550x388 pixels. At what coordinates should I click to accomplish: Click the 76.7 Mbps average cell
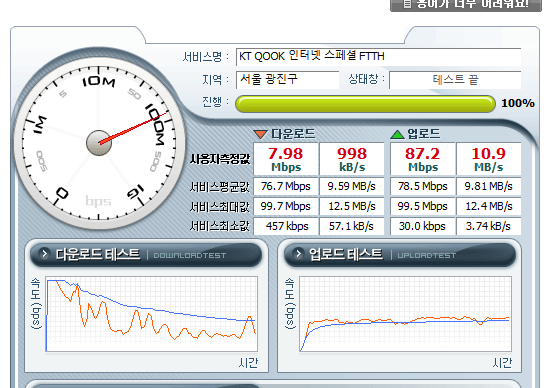[x=286, y=186]
